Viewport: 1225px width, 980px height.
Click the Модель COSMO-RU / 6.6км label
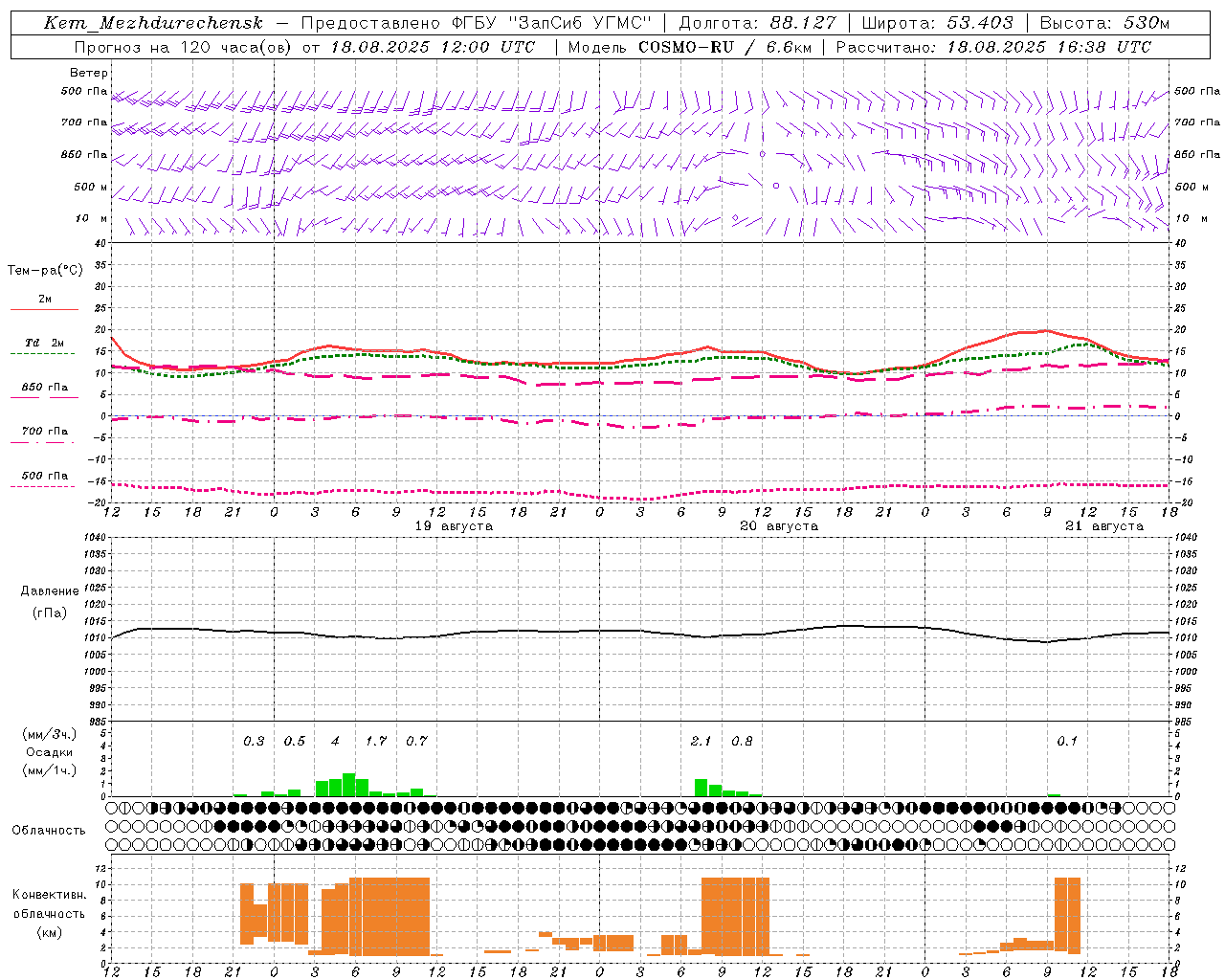tap(689, 46)
